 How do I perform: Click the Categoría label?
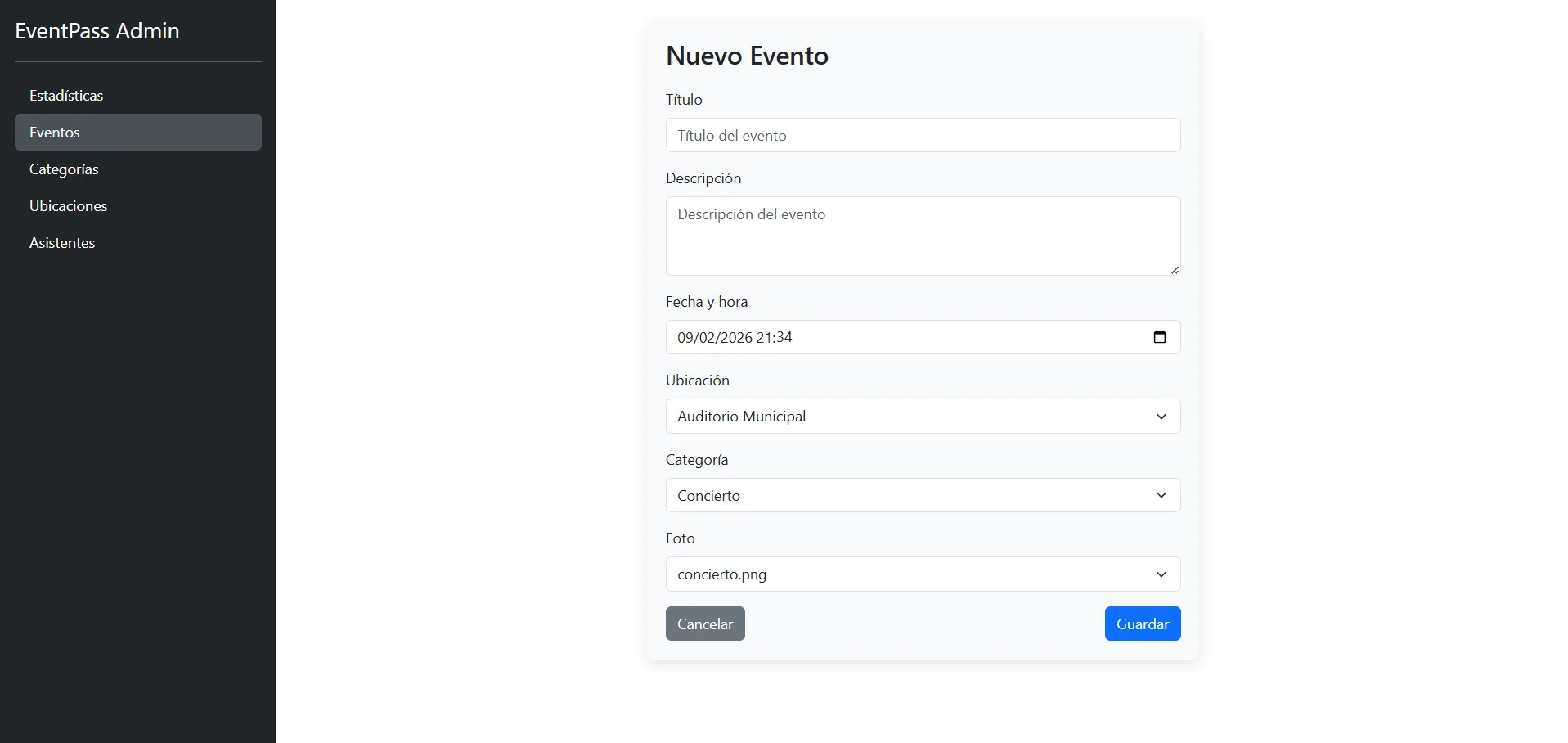(697, 460)
